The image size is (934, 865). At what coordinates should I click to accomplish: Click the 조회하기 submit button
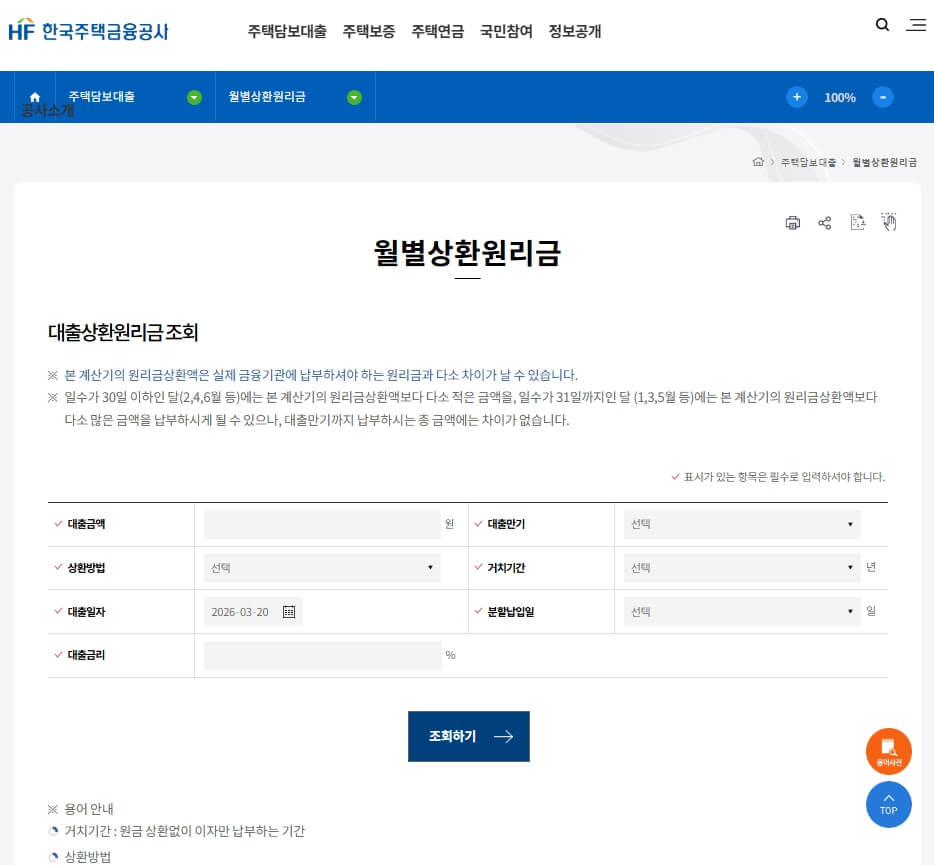pos(468,735)
